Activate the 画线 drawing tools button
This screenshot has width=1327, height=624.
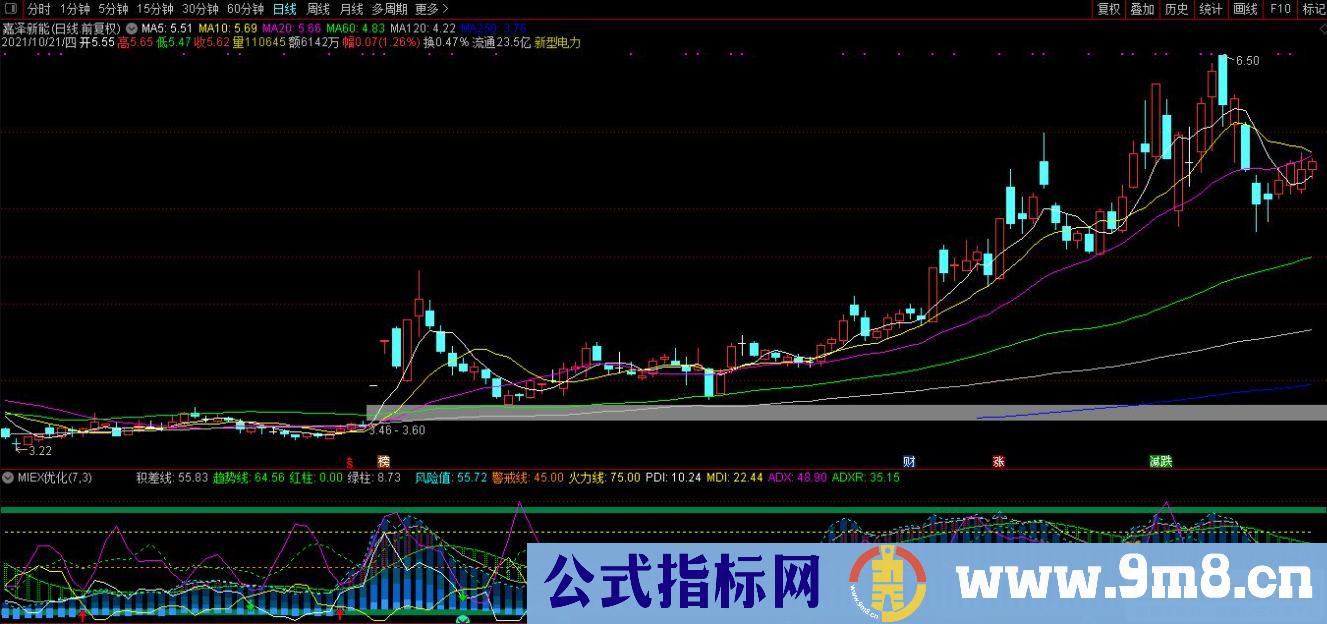pos(1245,9)
